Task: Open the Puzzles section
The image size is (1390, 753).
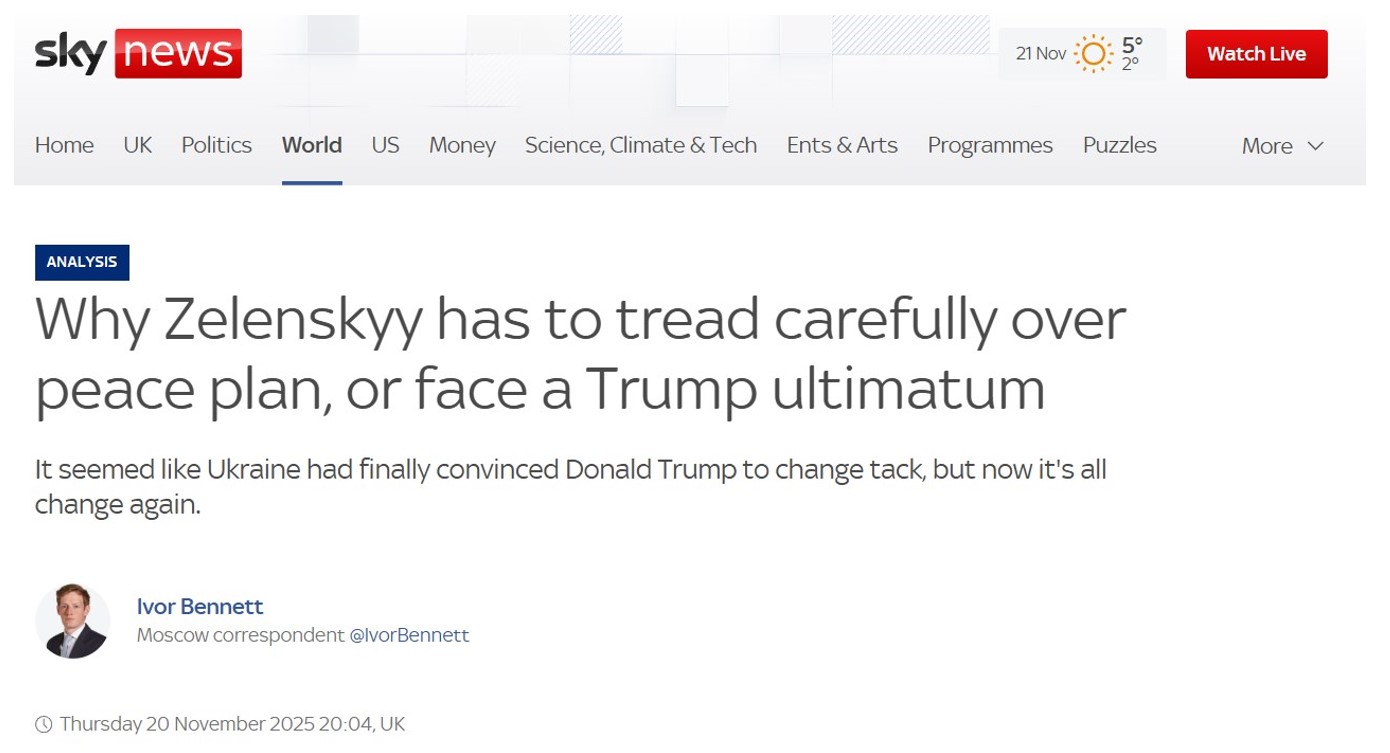Action: 1119,145
